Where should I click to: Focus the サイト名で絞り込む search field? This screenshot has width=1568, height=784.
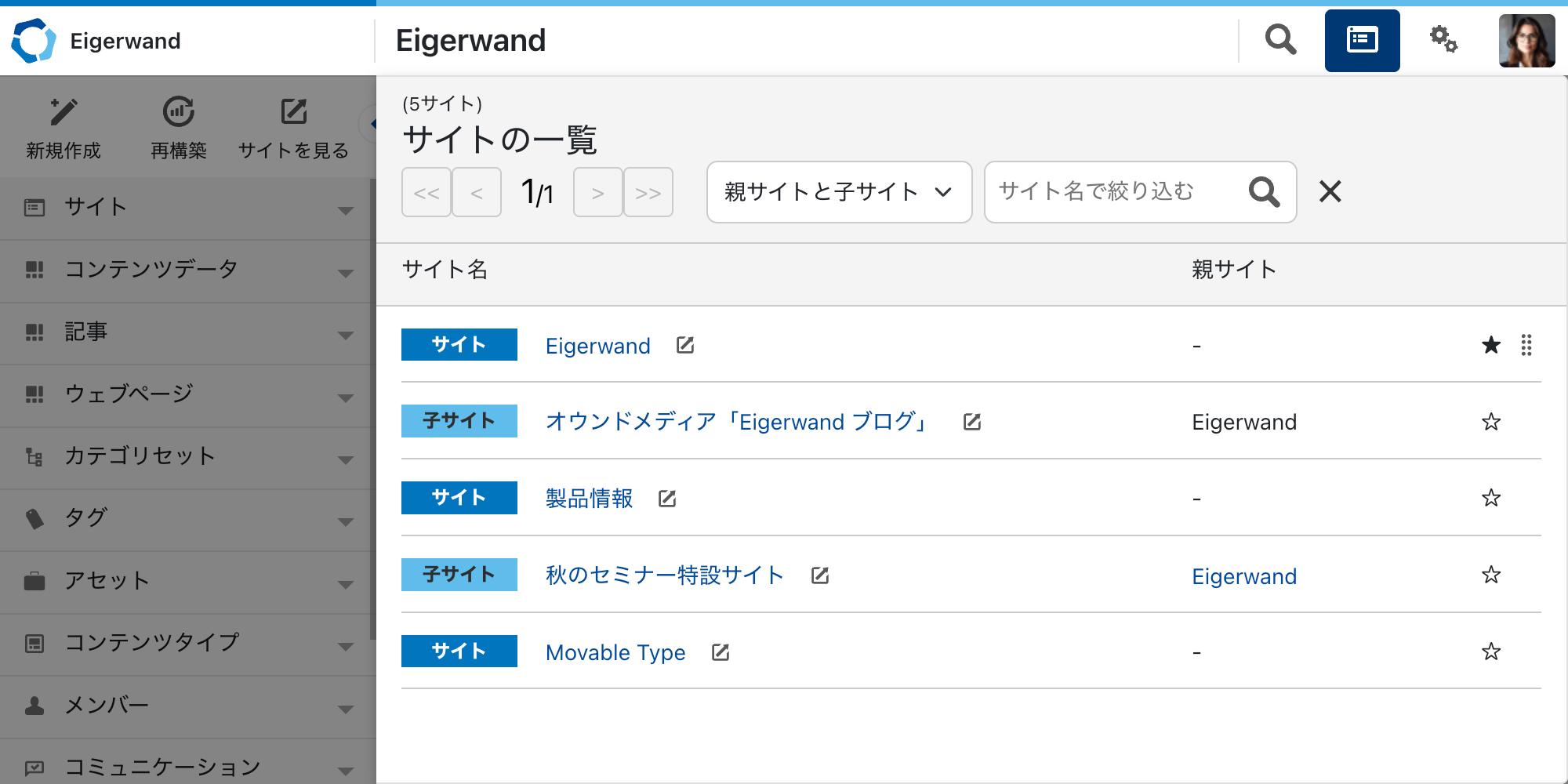tap(1115, 192)
